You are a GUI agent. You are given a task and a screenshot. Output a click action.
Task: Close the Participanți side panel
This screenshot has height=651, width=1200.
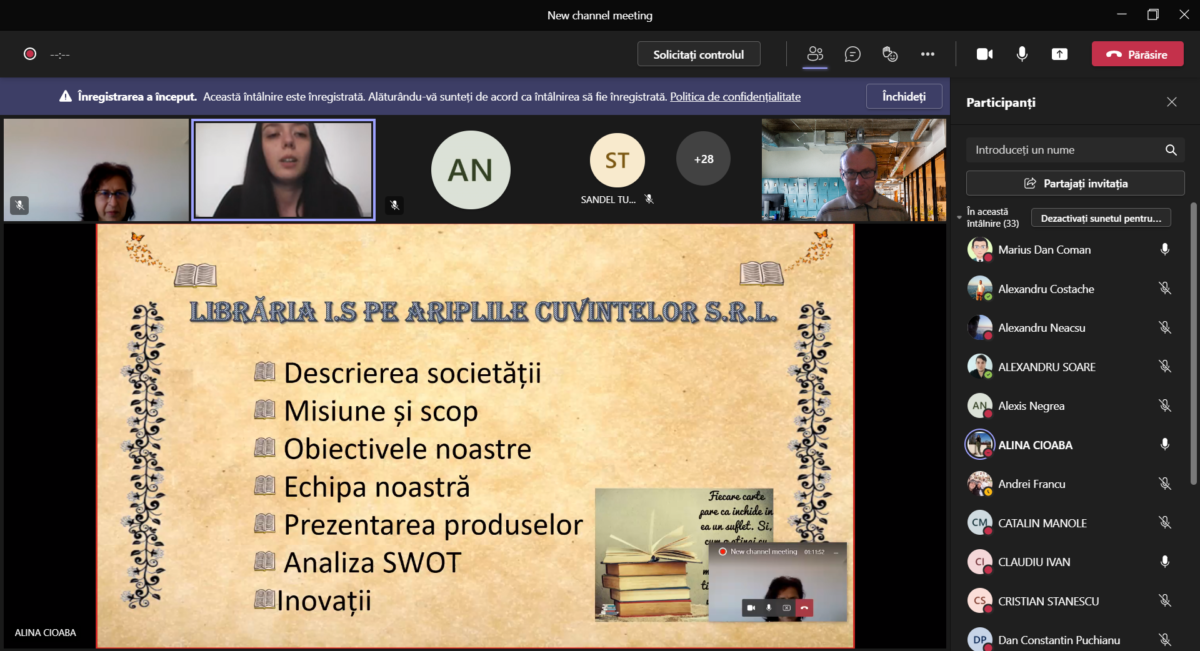point(1171,102)
